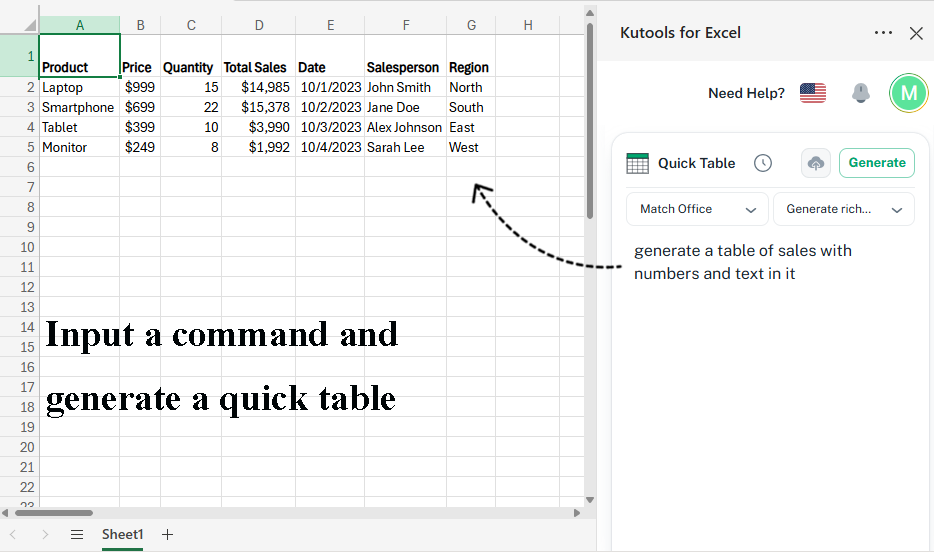Image resolution: width=934 pixels, height=552 pixels.
Task: Select the Monitor cell
Action: pyautogui.click(x=79, y=147)
